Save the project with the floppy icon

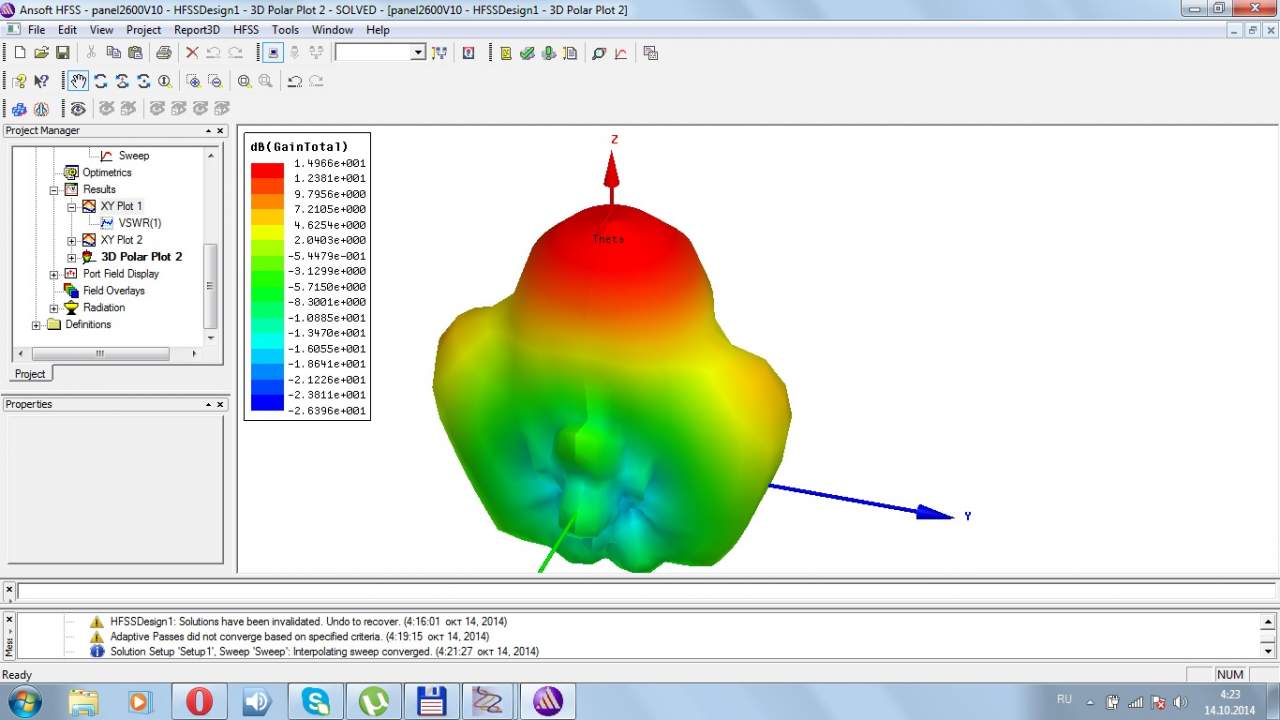[x=62, y=53]
